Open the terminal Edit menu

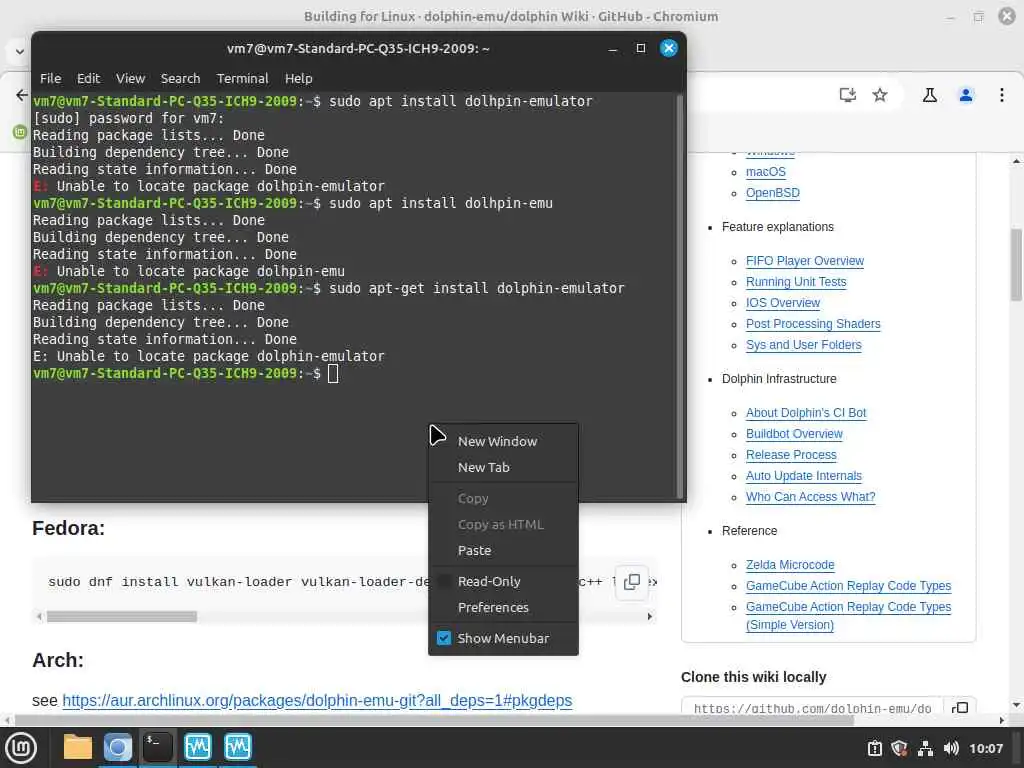pos(88,78)
